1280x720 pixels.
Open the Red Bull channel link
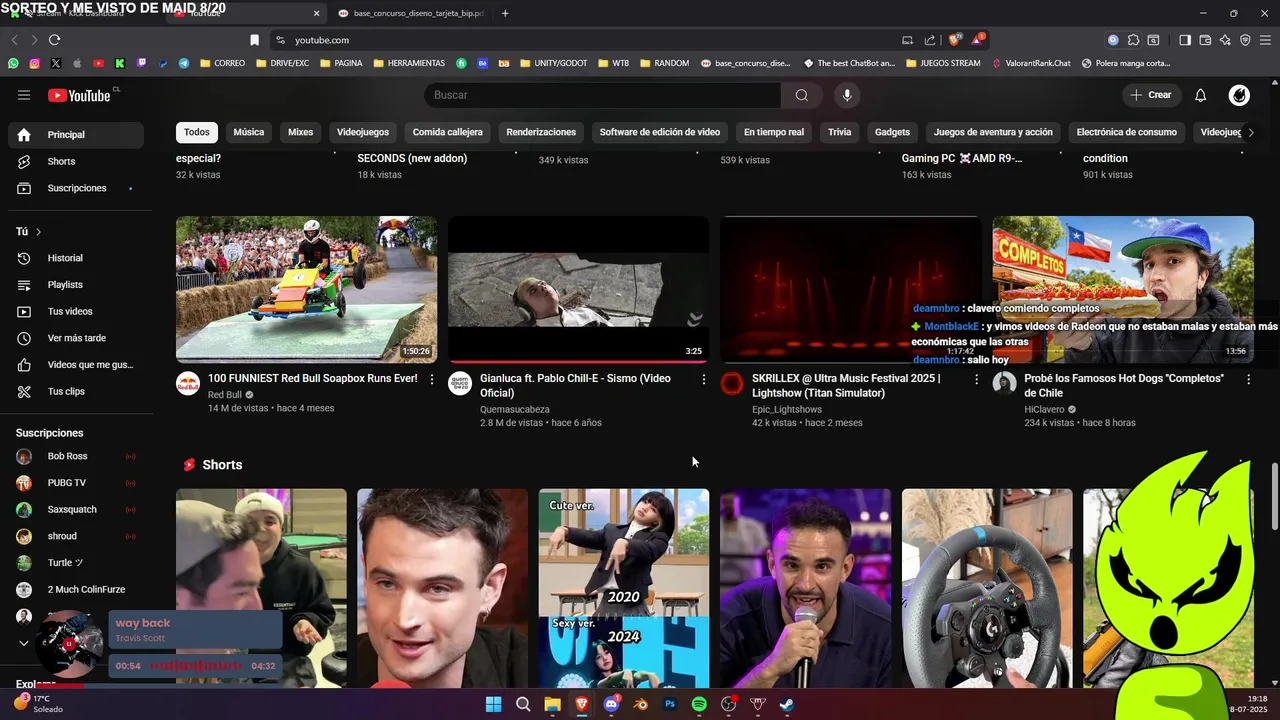coord(225,395)
